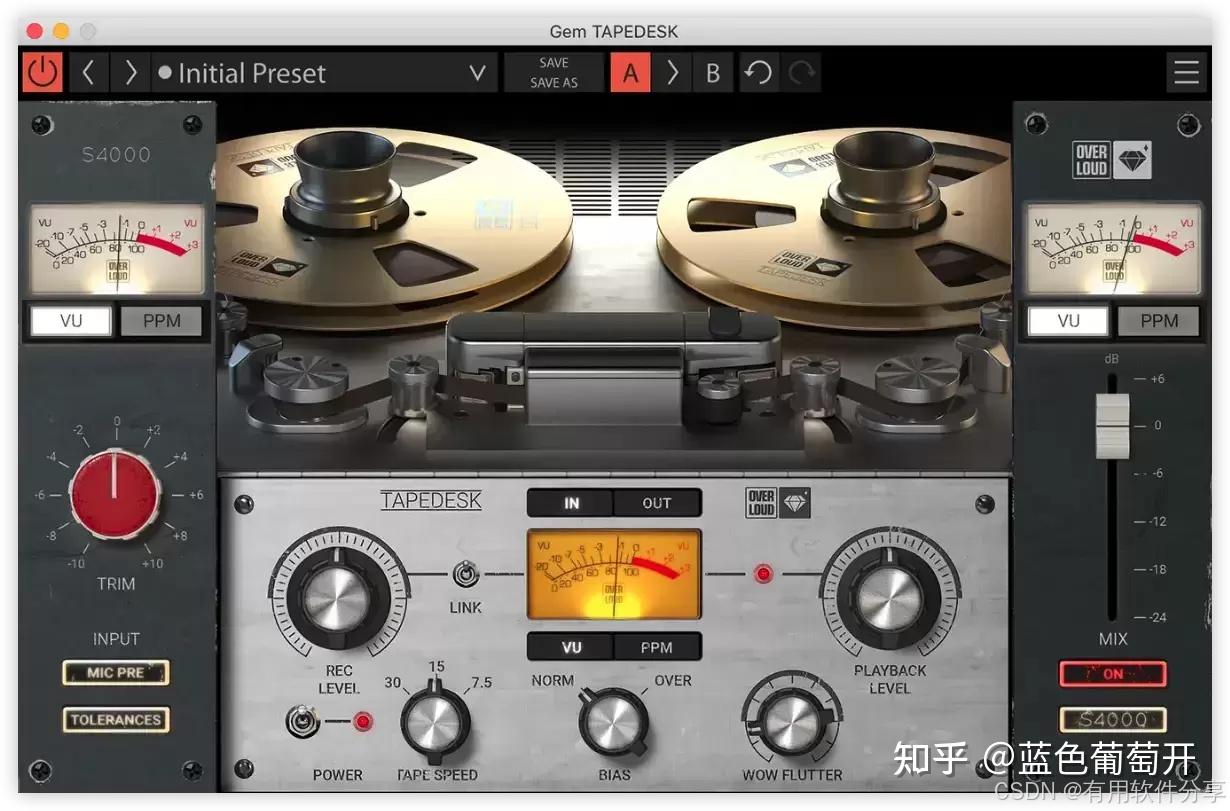This screenshot has height=811, width=1230.
Task: Open the hamburger menu
Action: pos(1187,73)
